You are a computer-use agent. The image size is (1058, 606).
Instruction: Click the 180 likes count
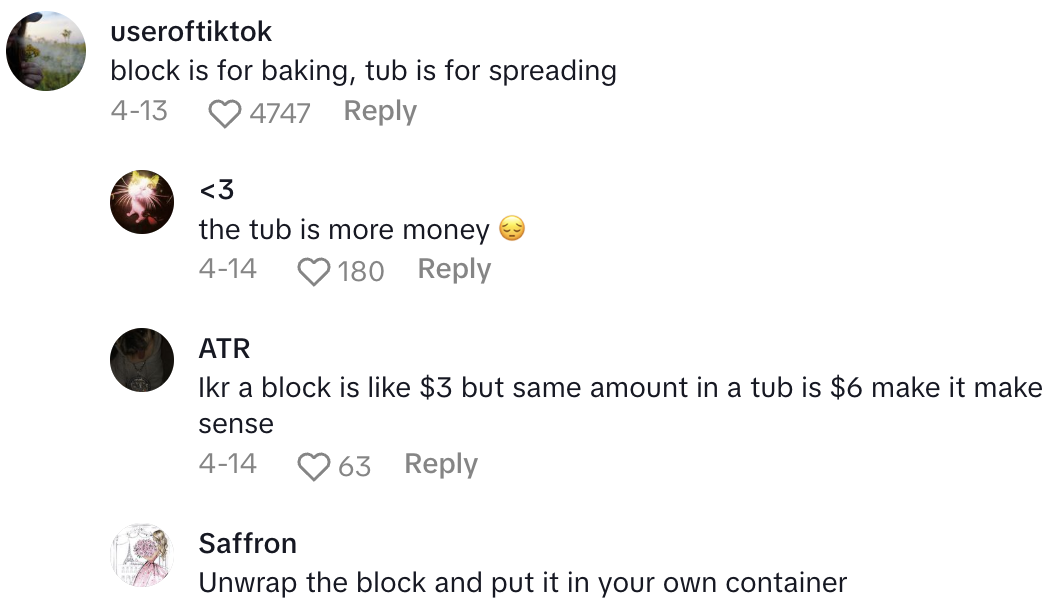pyautogui.click(x=361, y=270)
